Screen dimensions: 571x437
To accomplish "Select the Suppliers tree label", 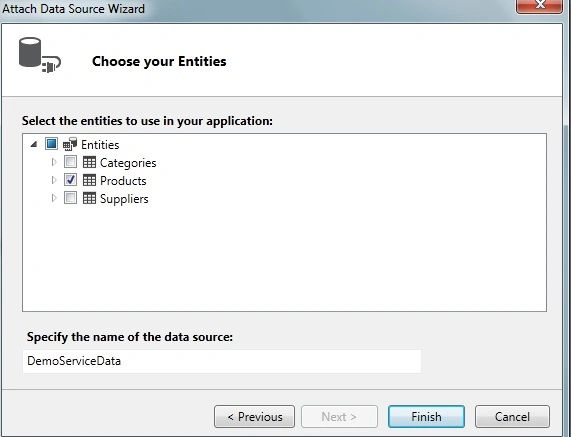I will coord(124,199).
